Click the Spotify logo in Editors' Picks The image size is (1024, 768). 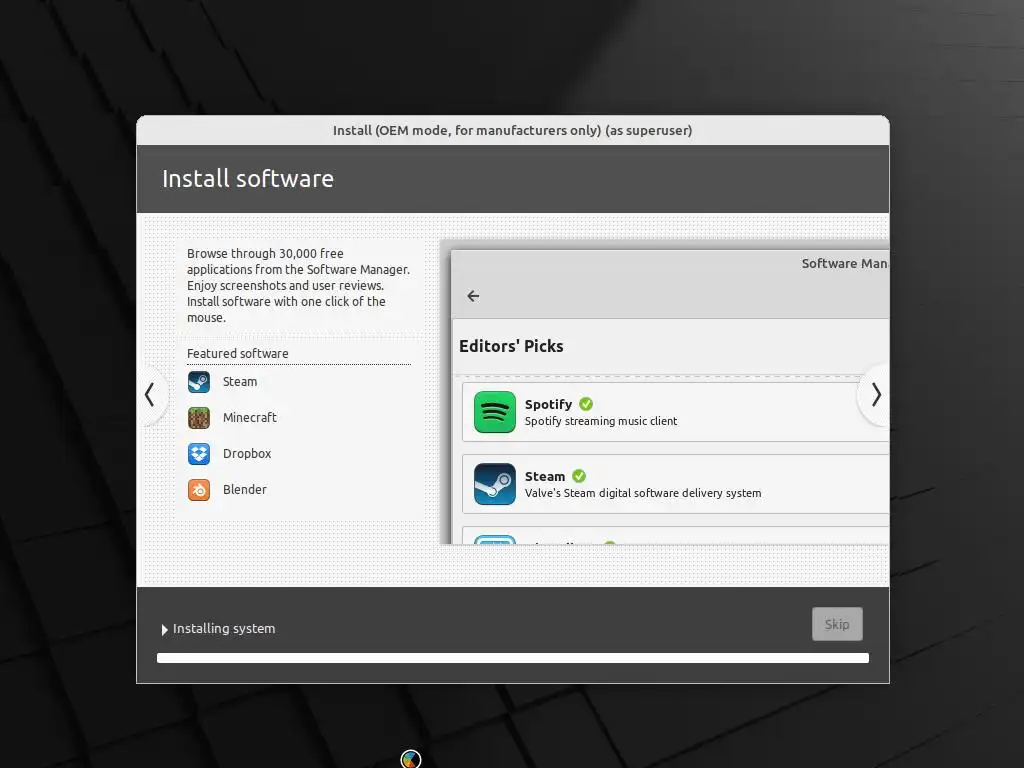(x=494, y=412)
